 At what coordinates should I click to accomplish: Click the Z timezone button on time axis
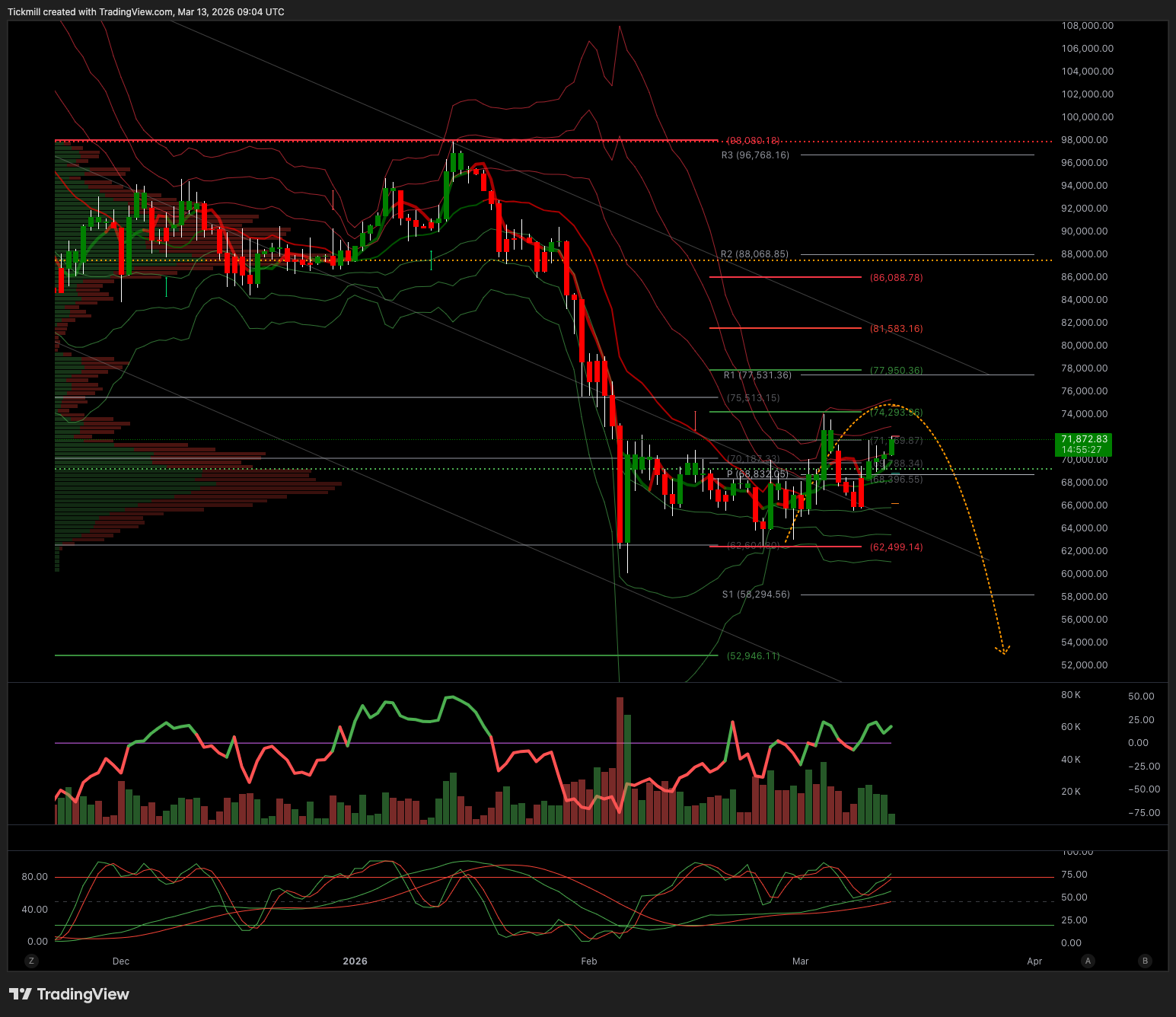click(x=31, y=961)
